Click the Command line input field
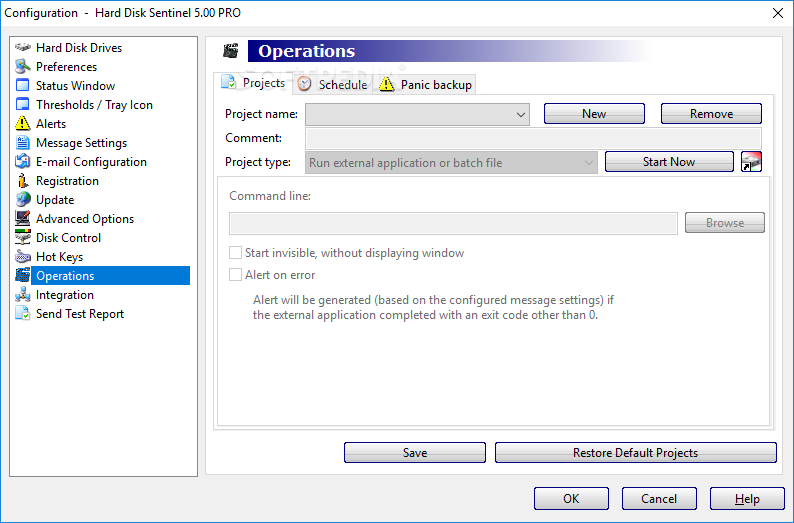The width and height of the screenshot is (794, 523). pos(453,223)
